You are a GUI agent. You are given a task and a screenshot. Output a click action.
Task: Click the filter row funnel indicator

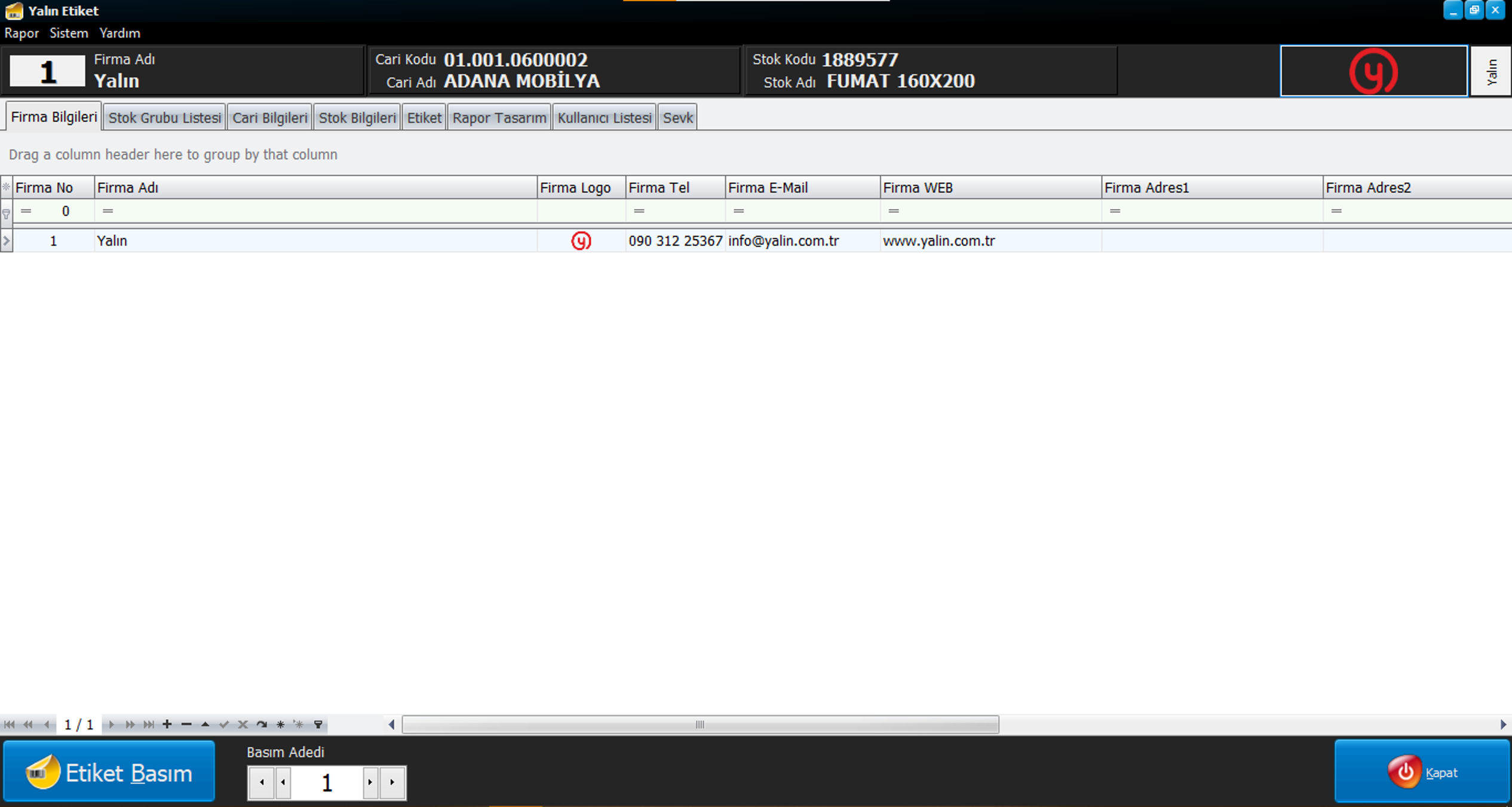pos(6,213)
